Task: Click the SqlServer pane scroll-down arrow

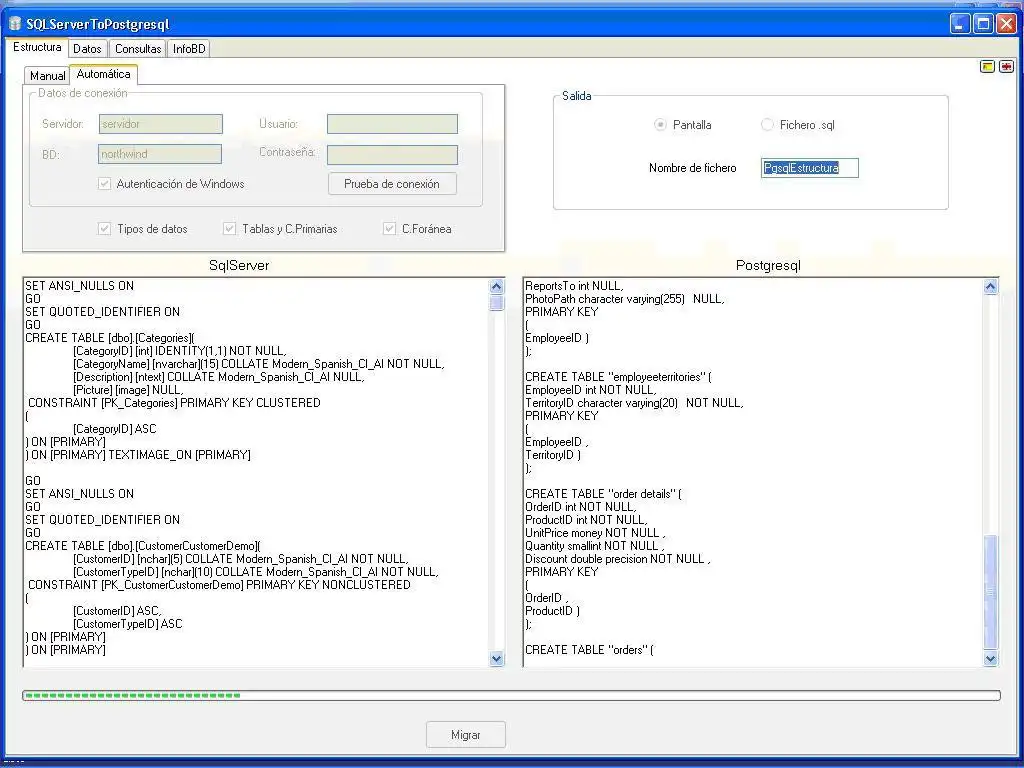Action: coord(496,659)
